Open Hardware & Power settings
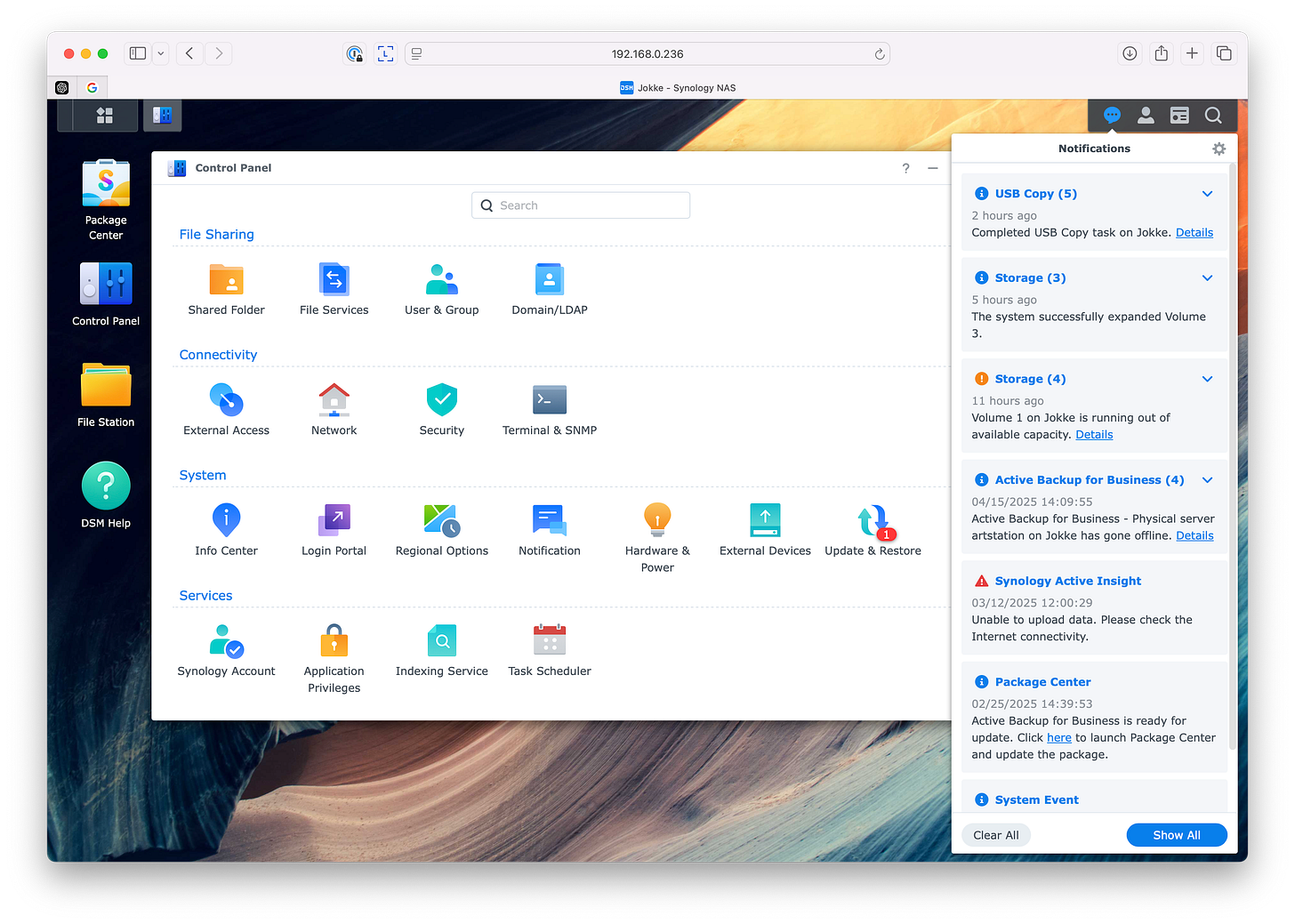 [x=657, y=538]
